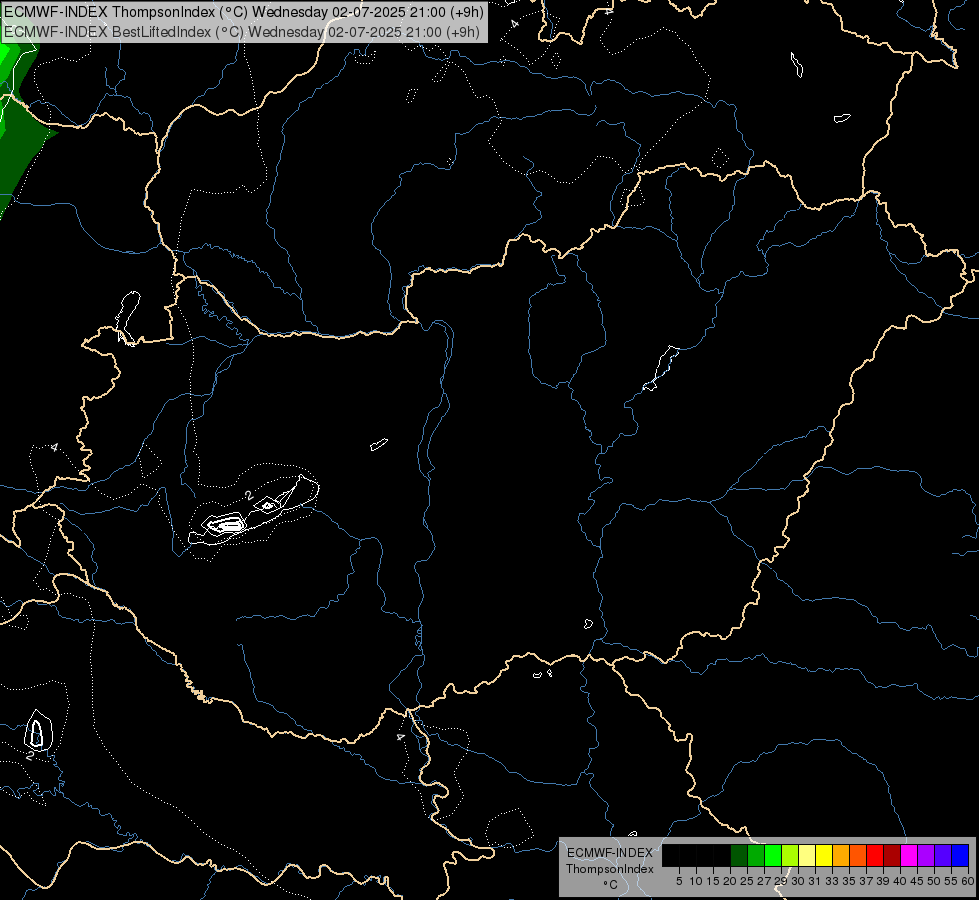979x900 pixels.
Task: Click the legend scale value '15'
Action: click(713, 881)
